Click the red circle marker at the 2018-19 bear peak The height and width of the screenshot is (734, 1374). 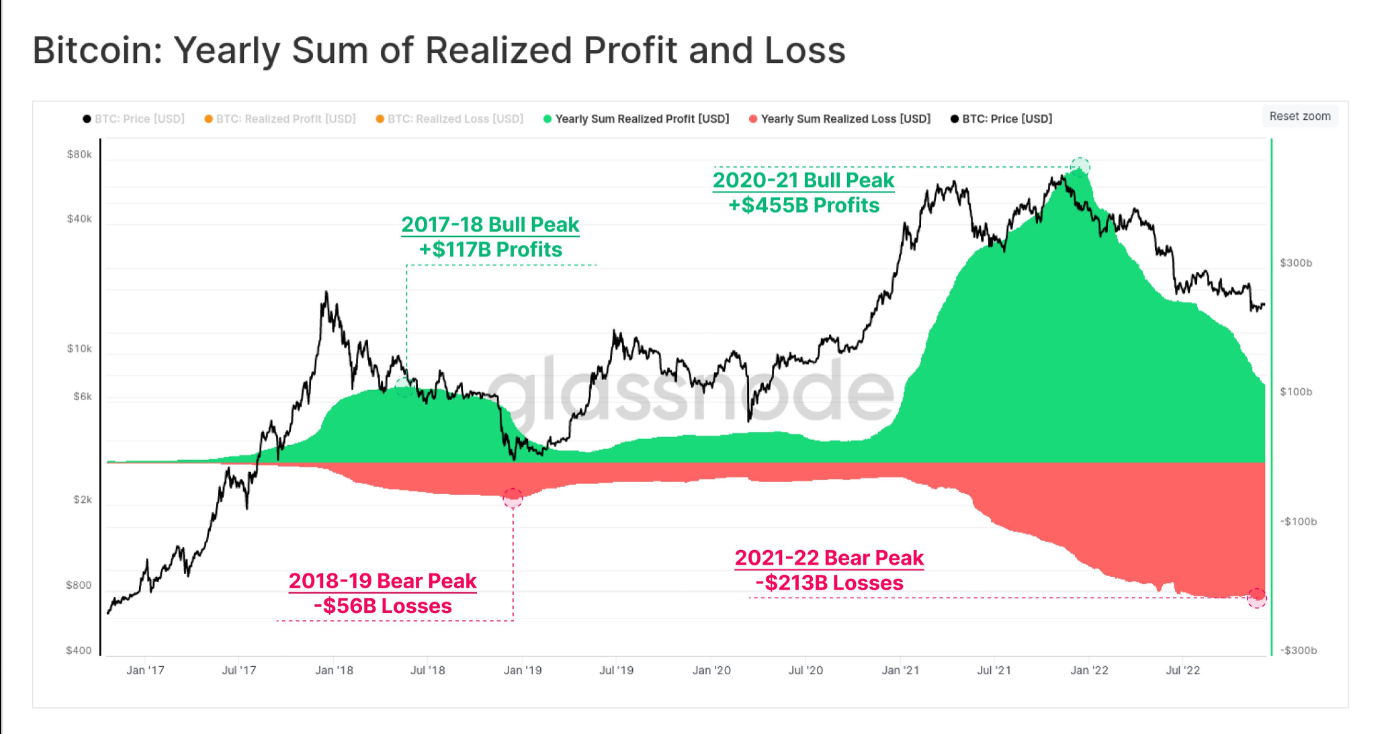pyautogui.click(x=513, y=497)
